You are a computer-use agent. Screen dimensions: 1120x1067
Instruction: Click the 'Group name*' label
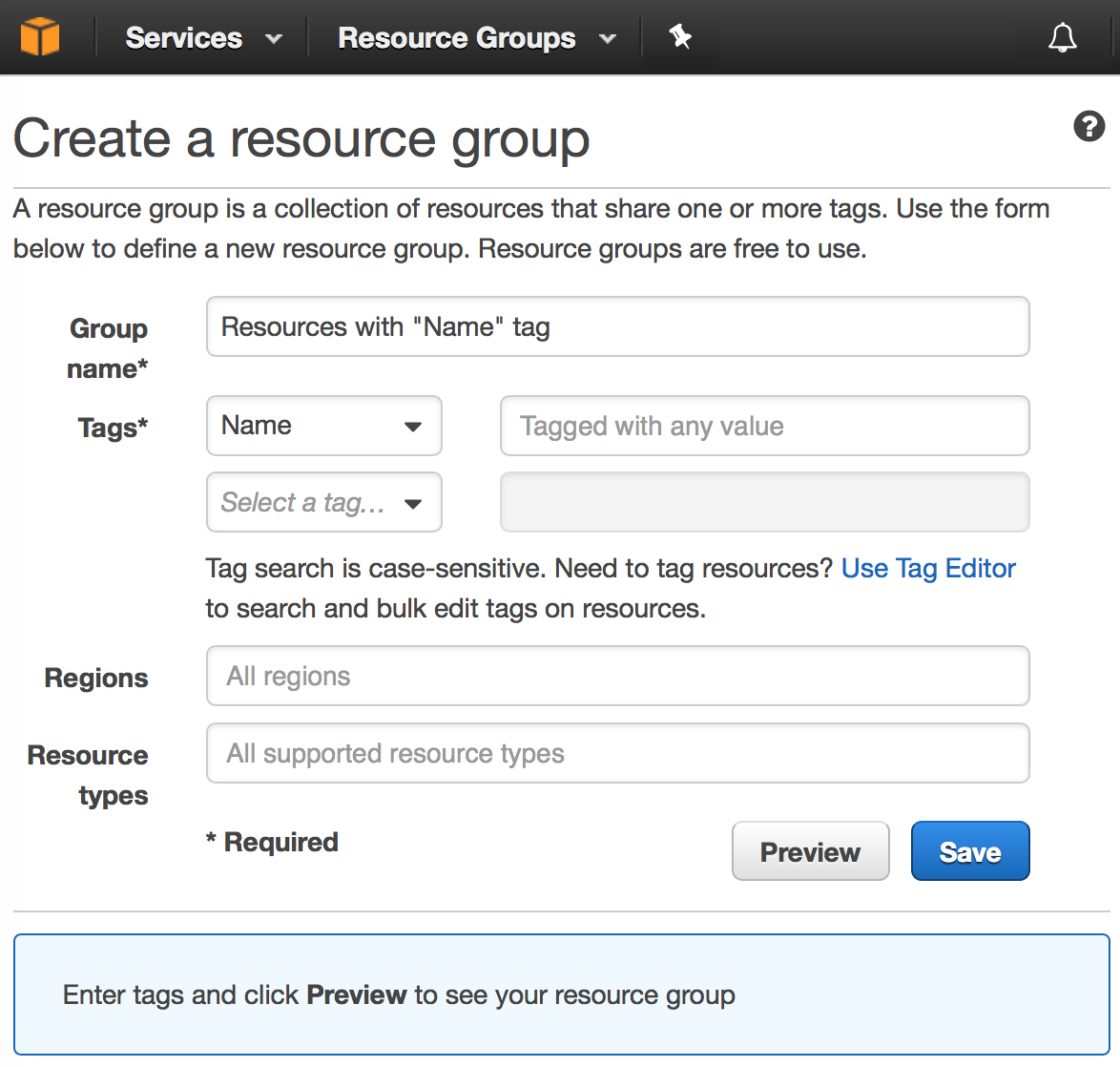(108, 348)
